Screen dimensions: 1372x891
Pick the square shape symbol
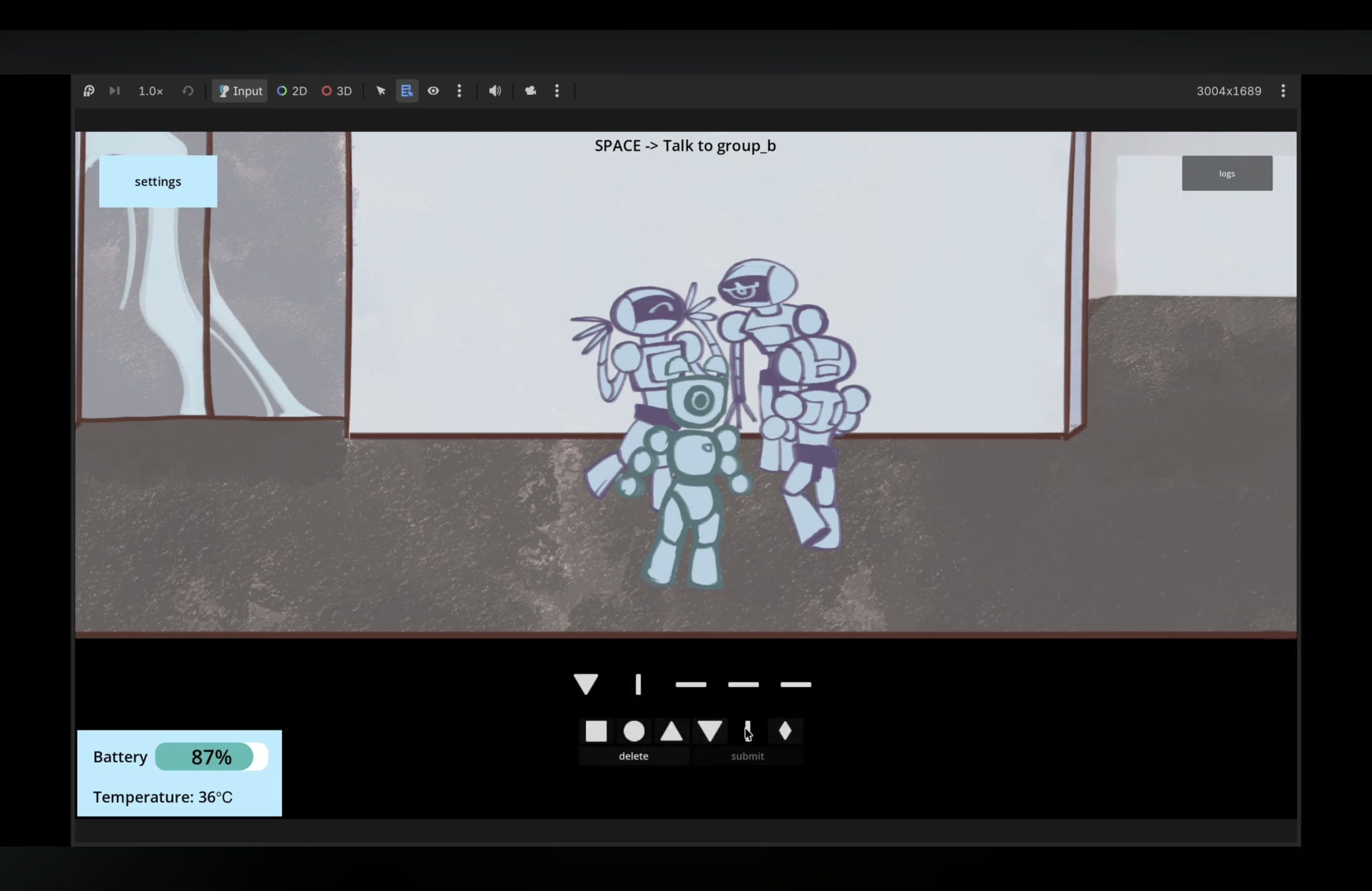coord(596,731)
